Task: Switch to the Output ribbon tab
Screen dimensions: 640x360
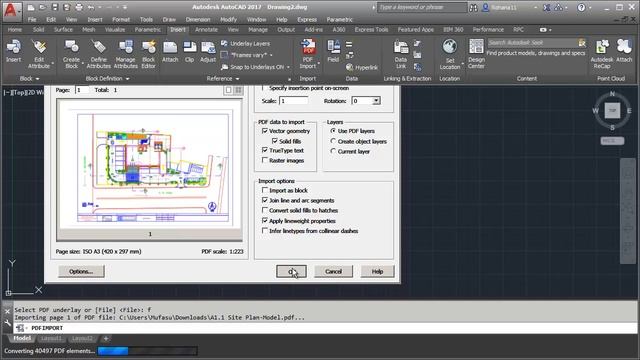Action: coord(286,29)
